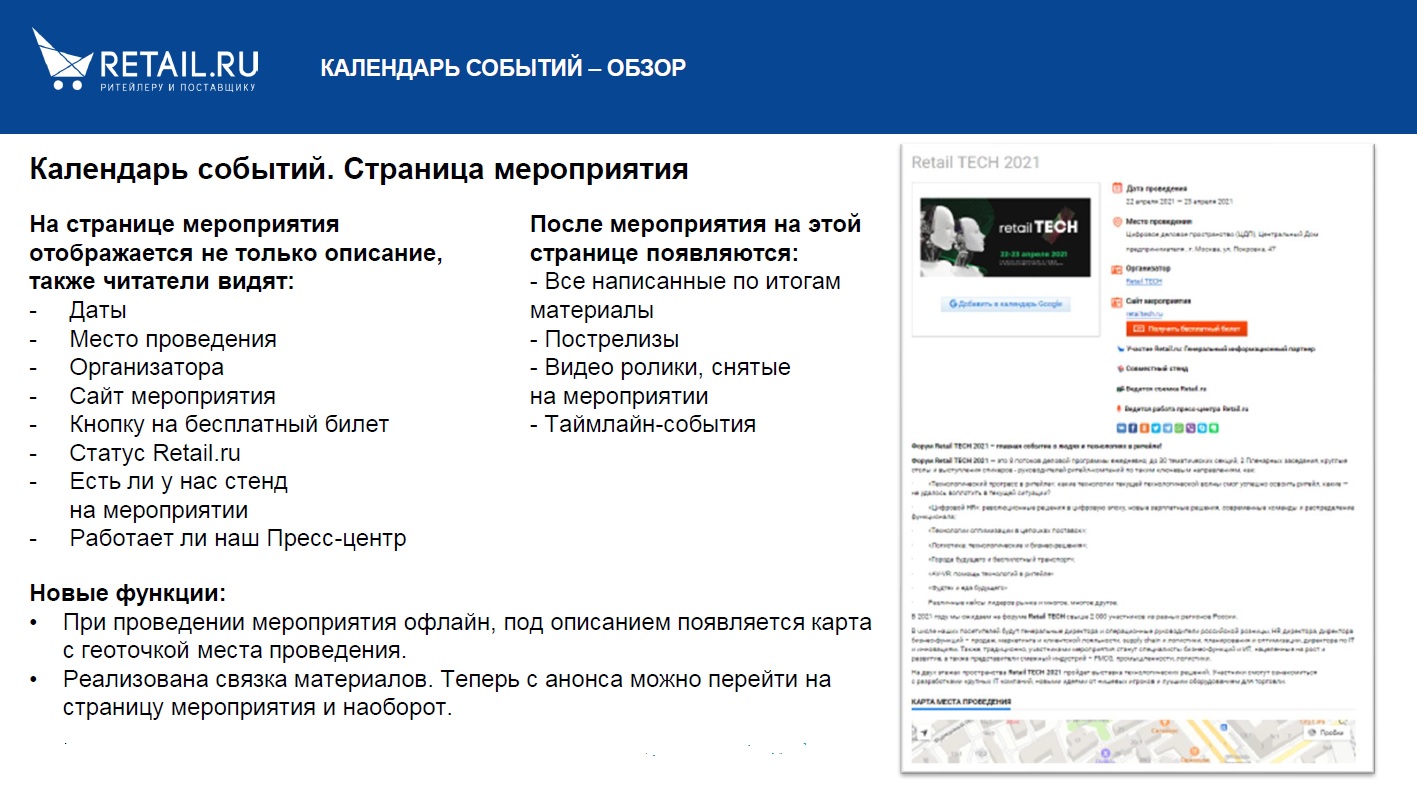Click the list item - Таймлайн-события
This screenshot has height=788, width=1417.
(x=643, y=424)
